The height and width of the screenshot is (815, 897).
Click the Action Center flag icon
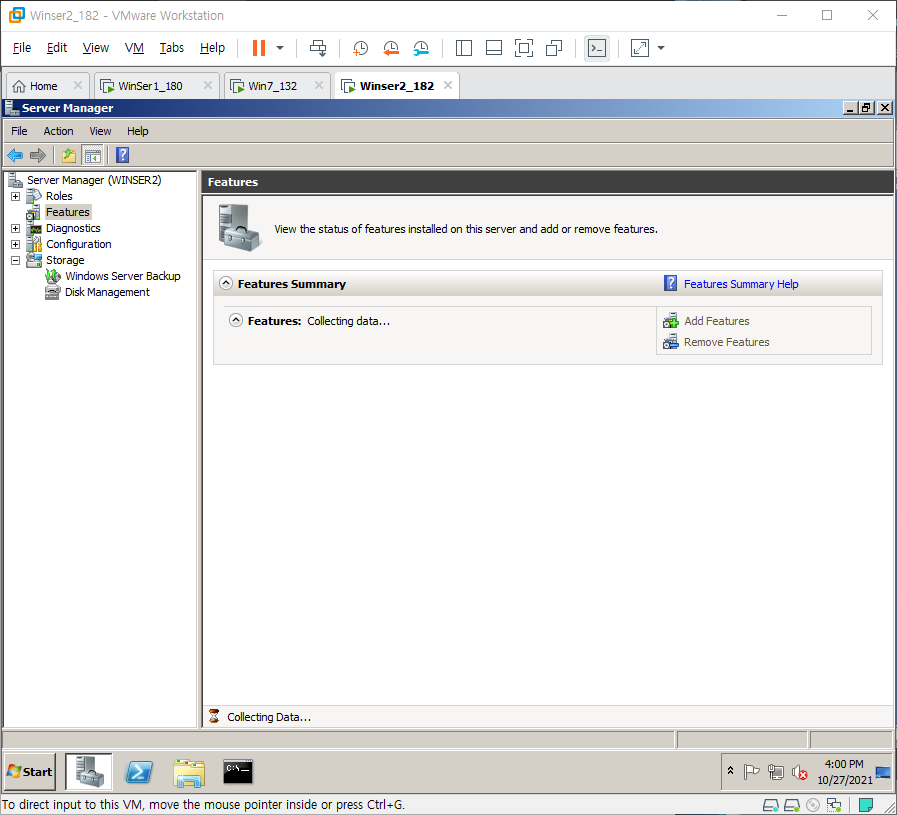pos(751,773)
